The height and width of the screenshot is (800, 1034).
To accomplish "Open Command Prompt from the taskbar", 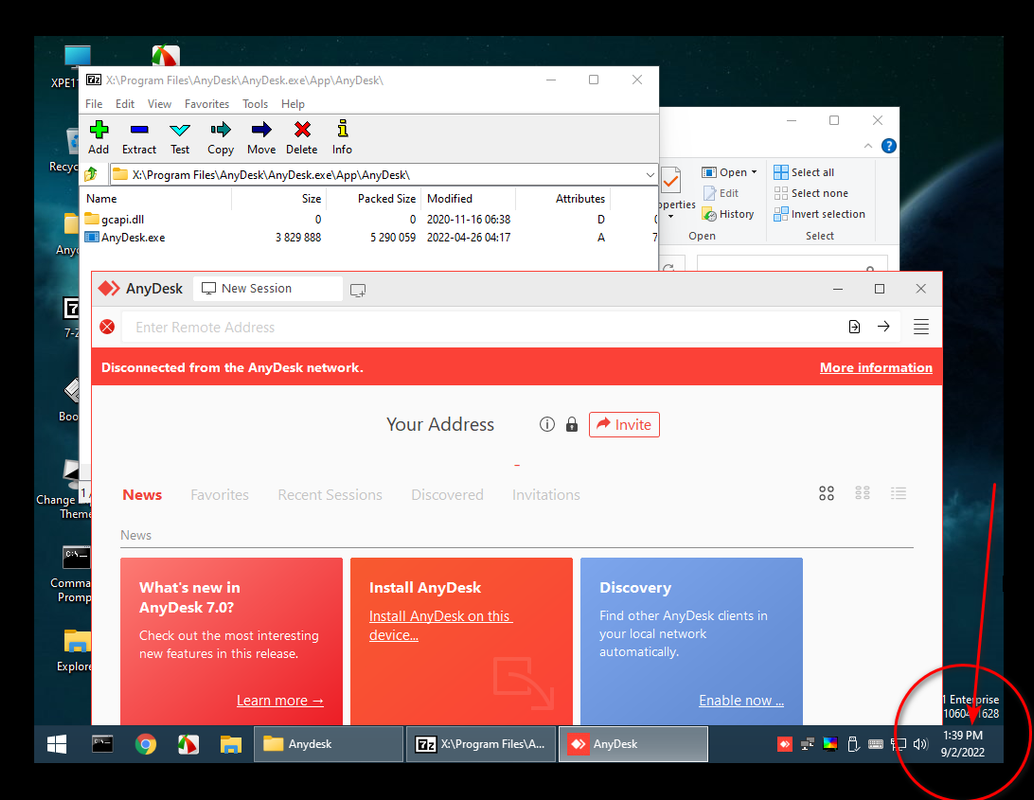I will [102, 744].
